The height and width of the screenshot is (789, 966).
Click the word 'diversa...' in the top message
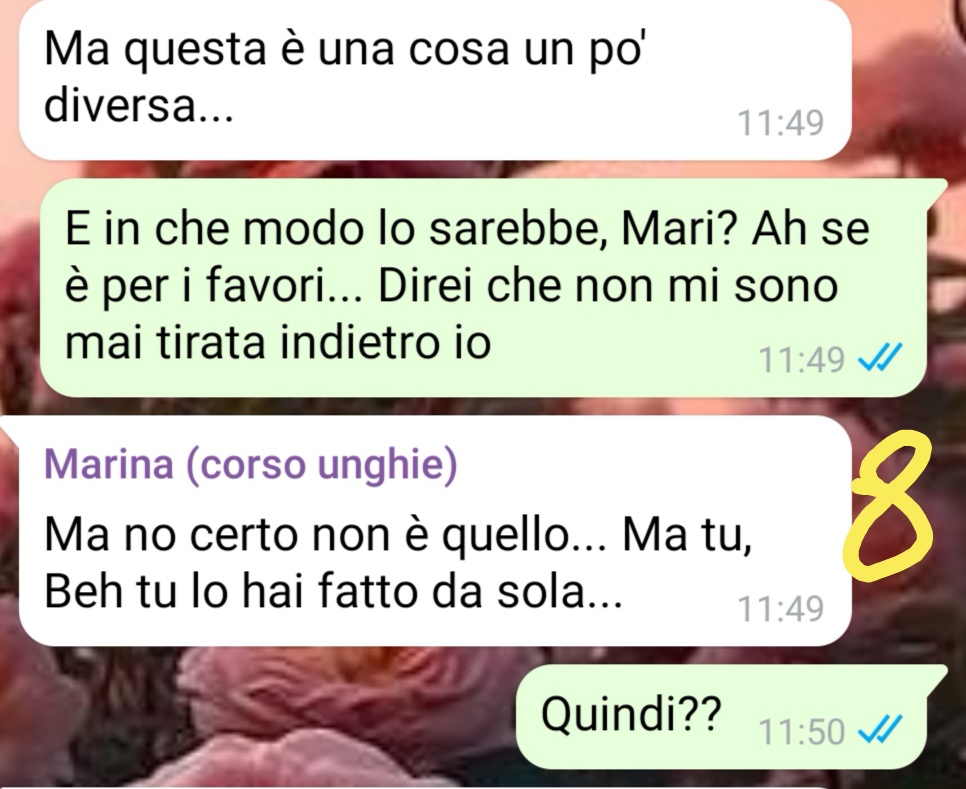[139, 105]
